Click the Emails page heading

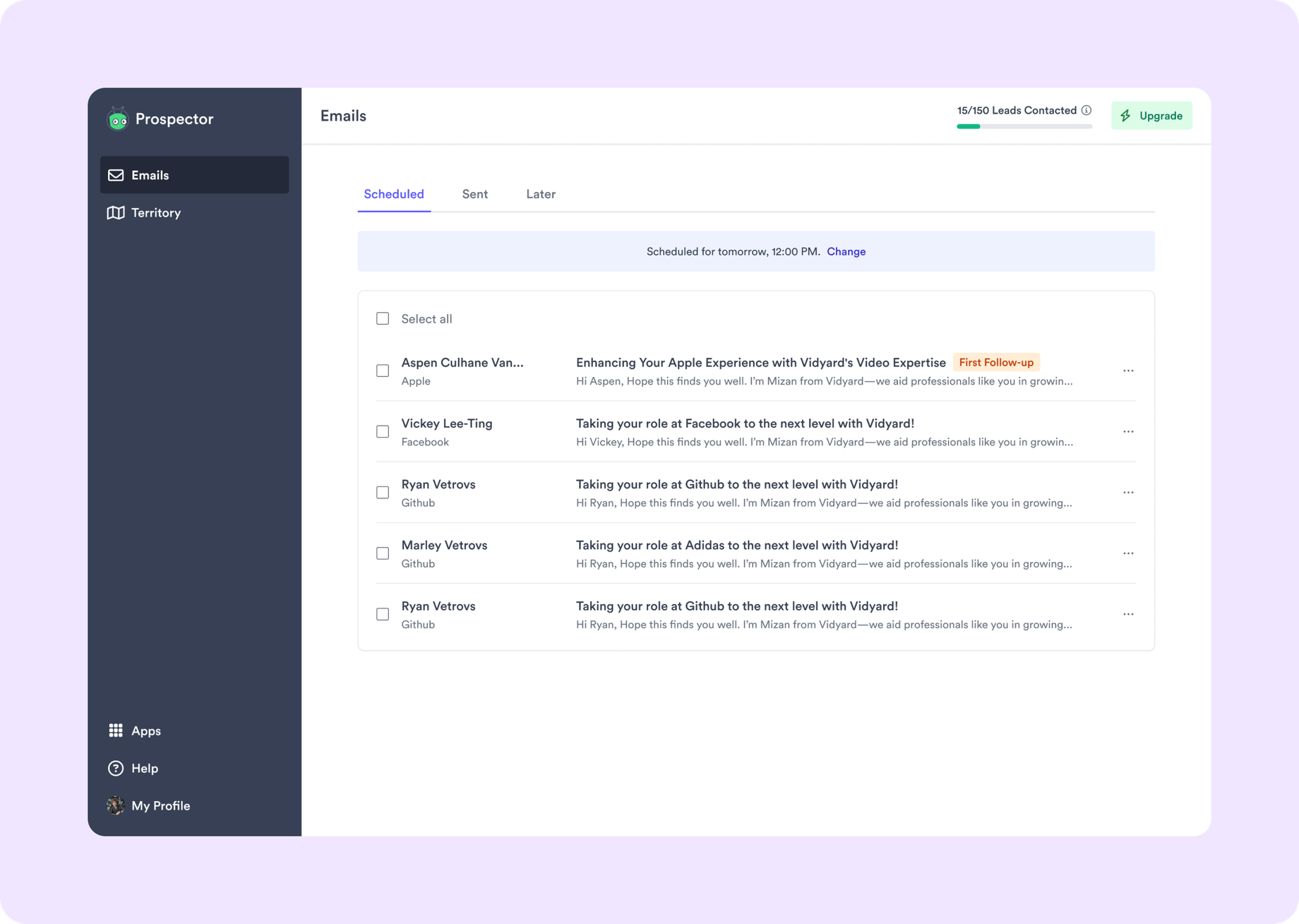pos(343,116)
